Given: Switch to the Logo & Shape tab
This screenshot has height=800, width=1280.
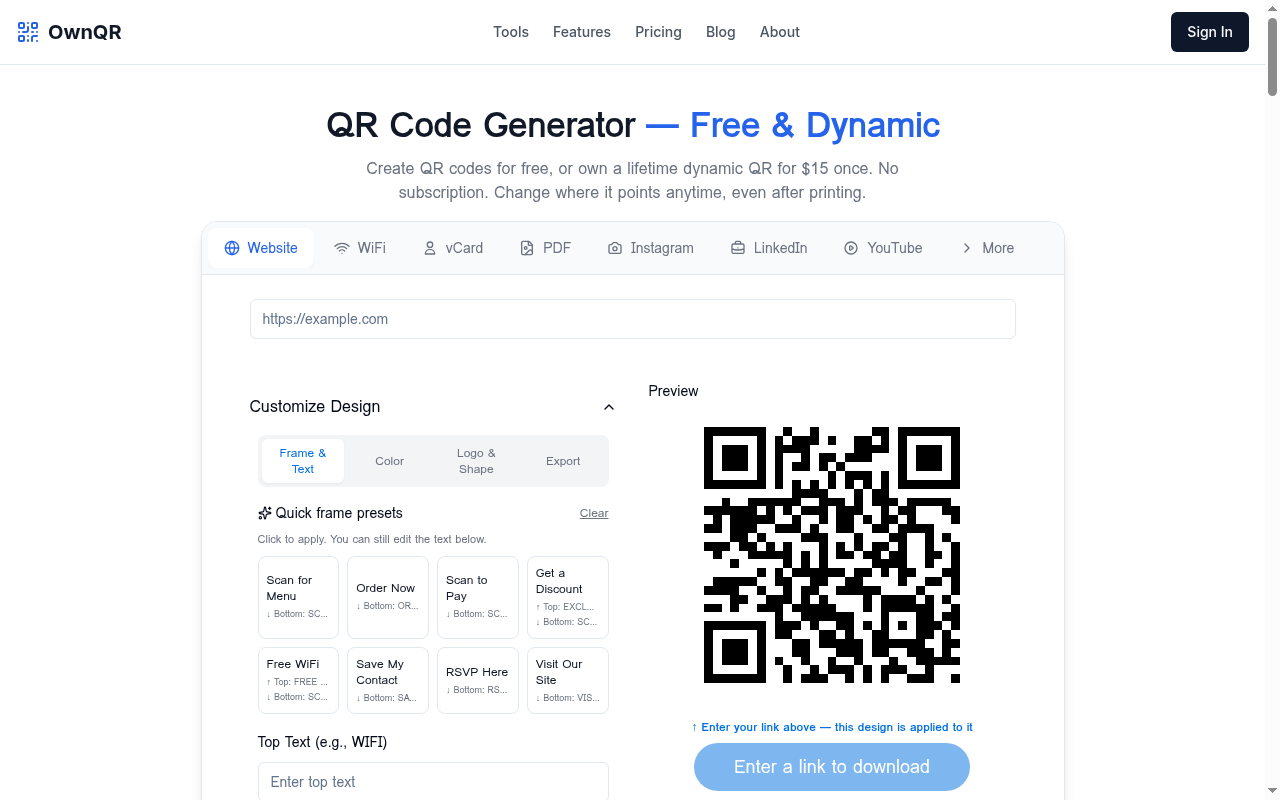Looking at the screenshot, I should coord(476,461).
